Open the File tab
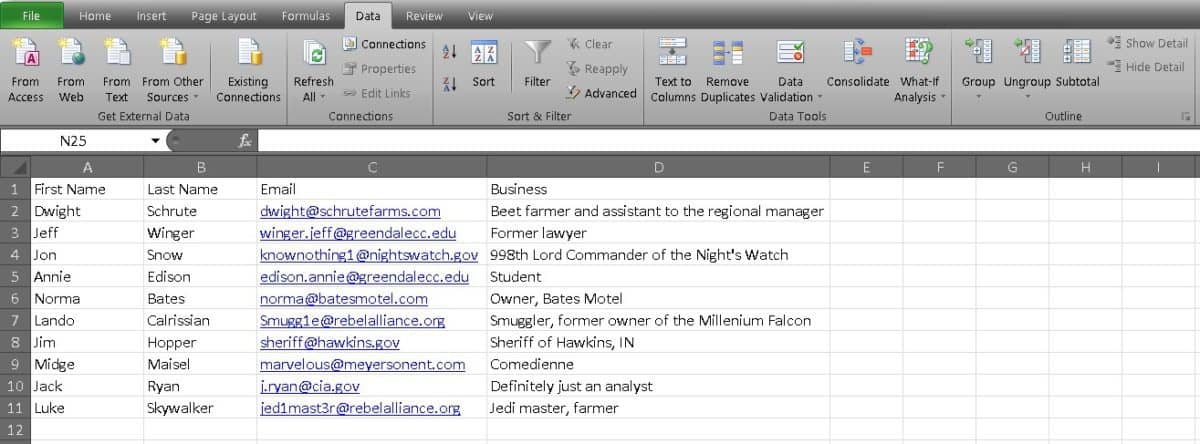The image size is (1200, 444). (31, 16)
